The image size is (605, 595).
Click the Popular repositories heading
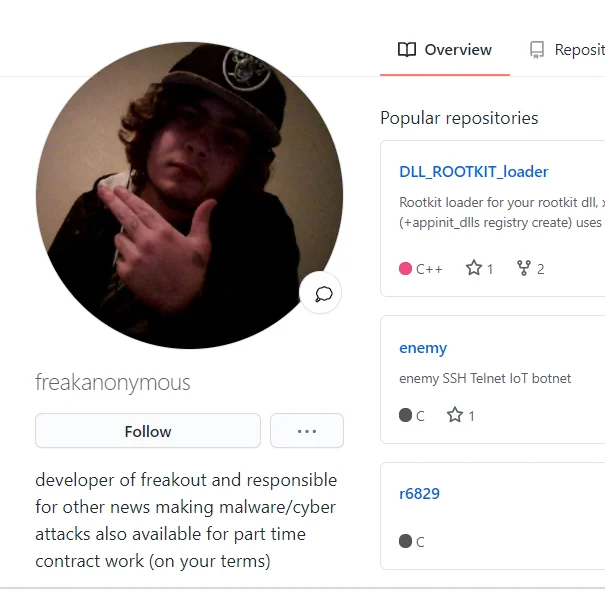point(459,118)
